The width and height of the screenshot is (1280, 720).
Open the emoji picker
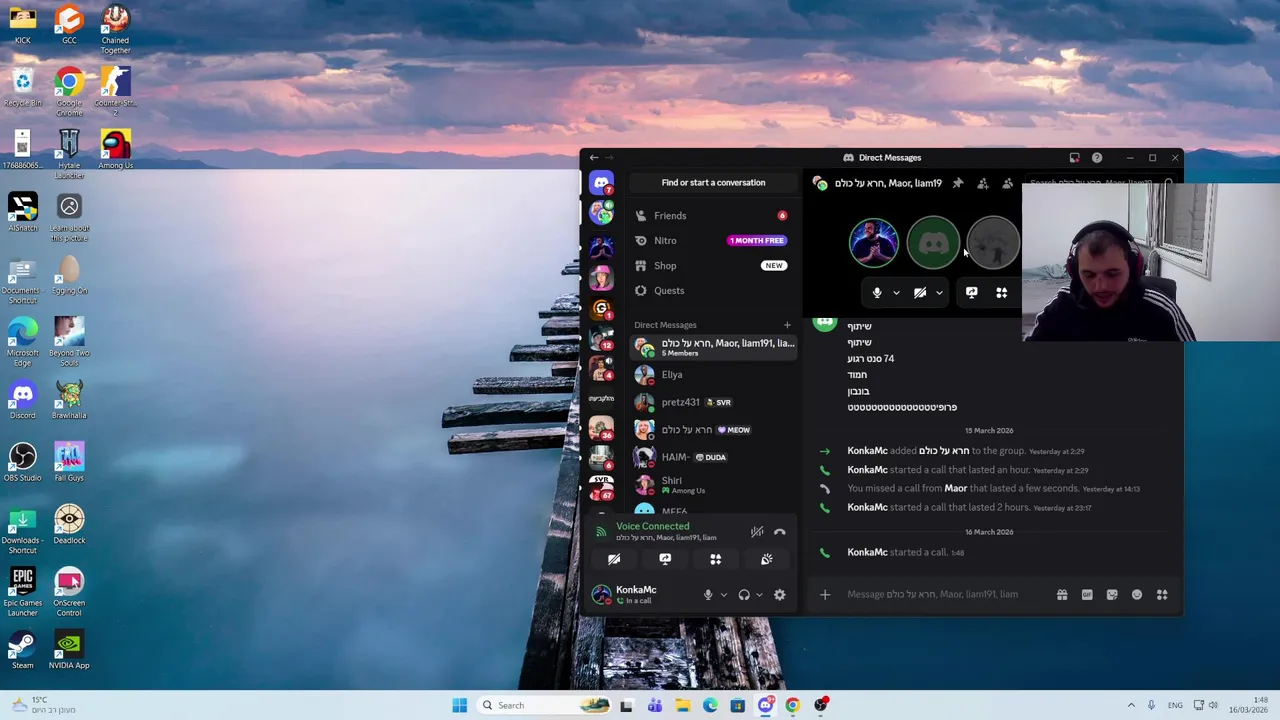click(1137, 595)
